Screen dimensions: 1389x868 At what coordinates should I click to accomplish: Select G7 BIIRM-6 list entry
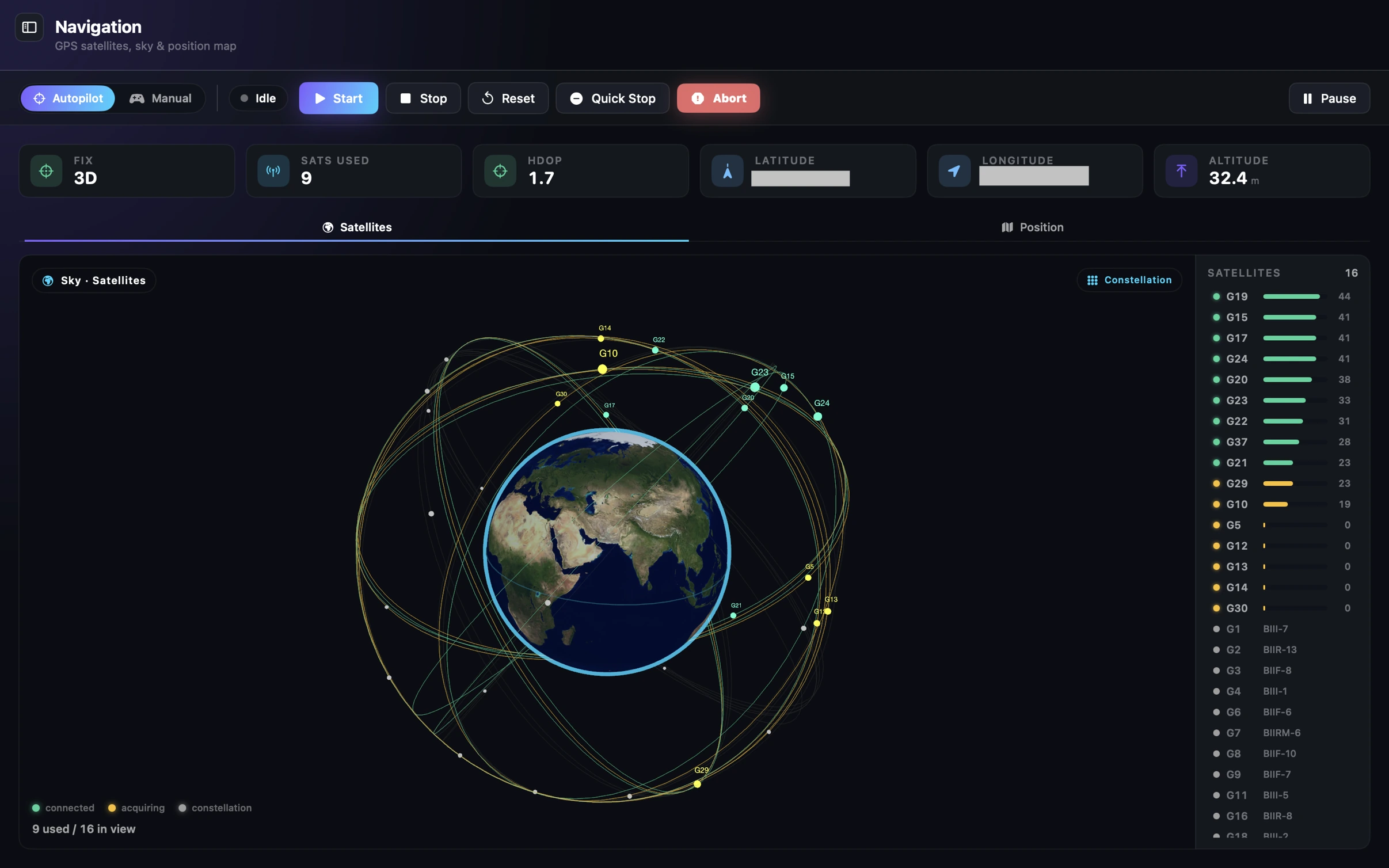(x=1282, y=733)
